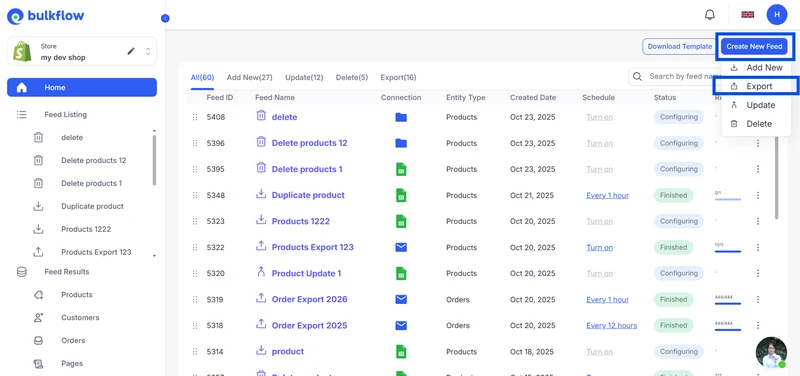
Task: Click the Shopify store logo
Action: point(22,52)
